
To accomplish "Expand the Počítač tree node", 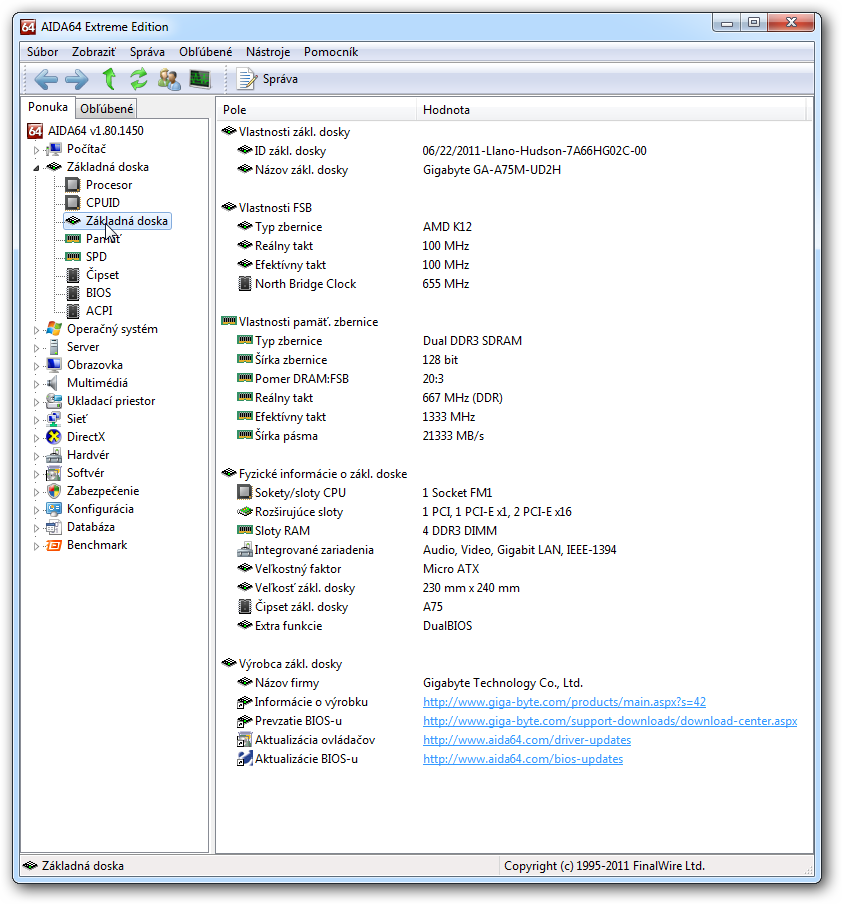I will tap(36, 150).
